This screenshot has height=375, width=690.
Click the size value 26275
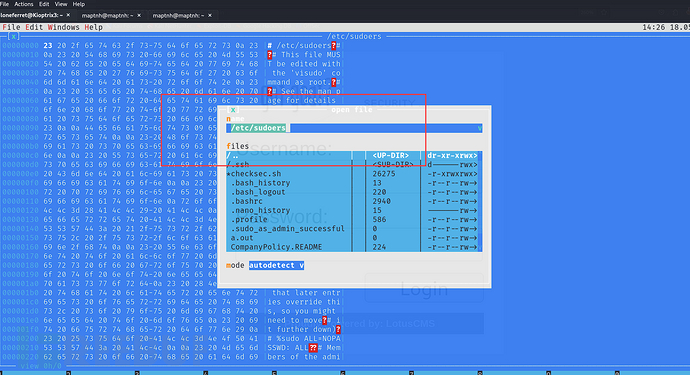[x=384, y=174]
